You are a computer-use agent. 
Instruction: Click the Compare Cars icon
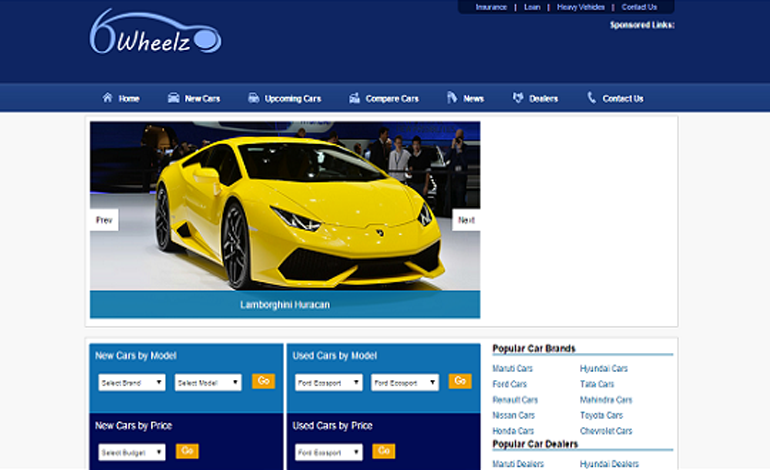(354, 98)
